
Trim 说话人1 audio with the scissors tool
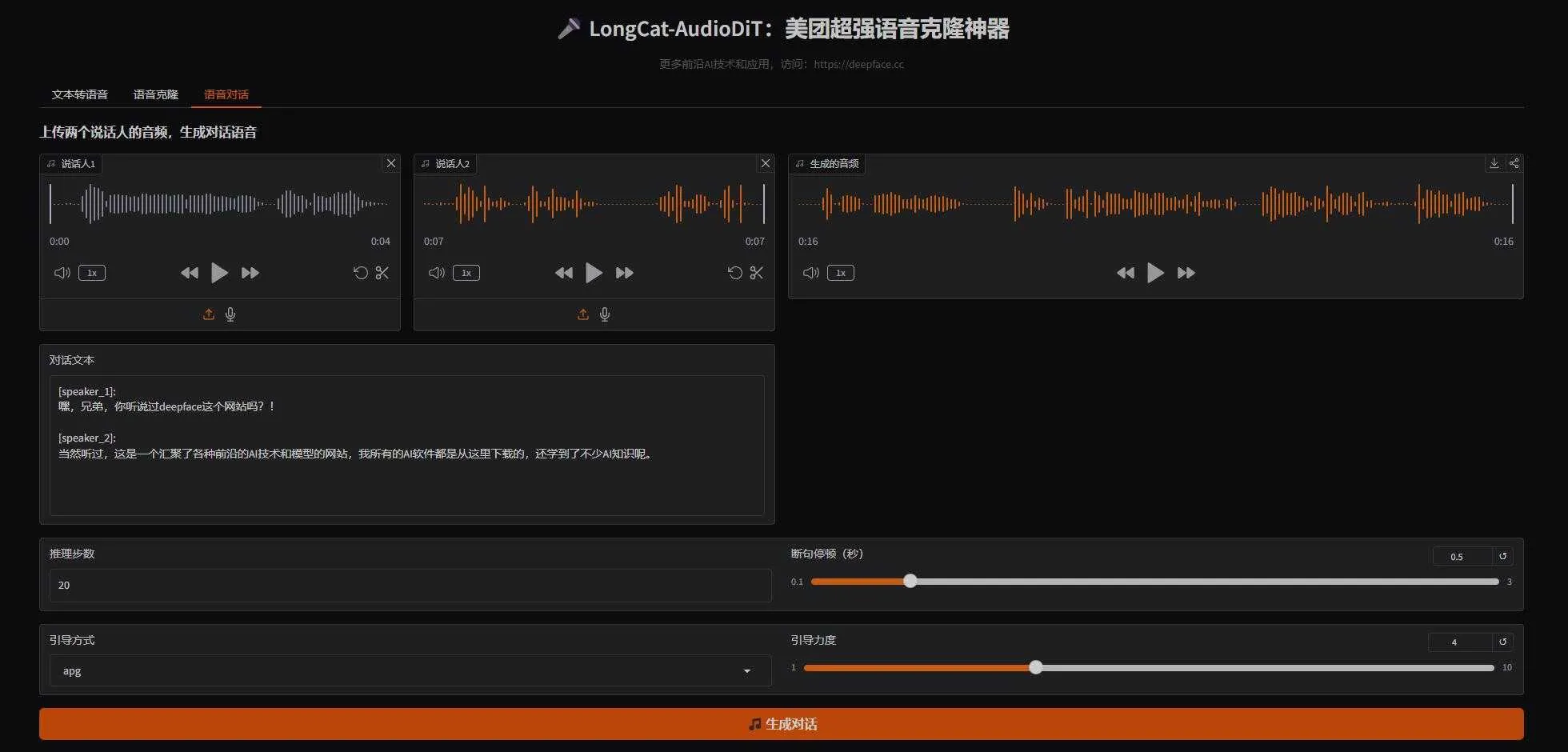tap(382, 273)
